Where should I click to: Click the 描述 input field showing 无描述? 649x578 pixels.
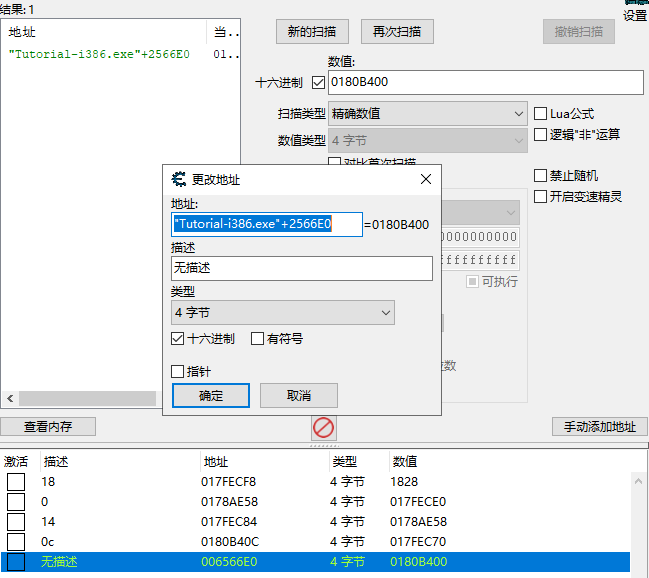click(x=302, y=268)
